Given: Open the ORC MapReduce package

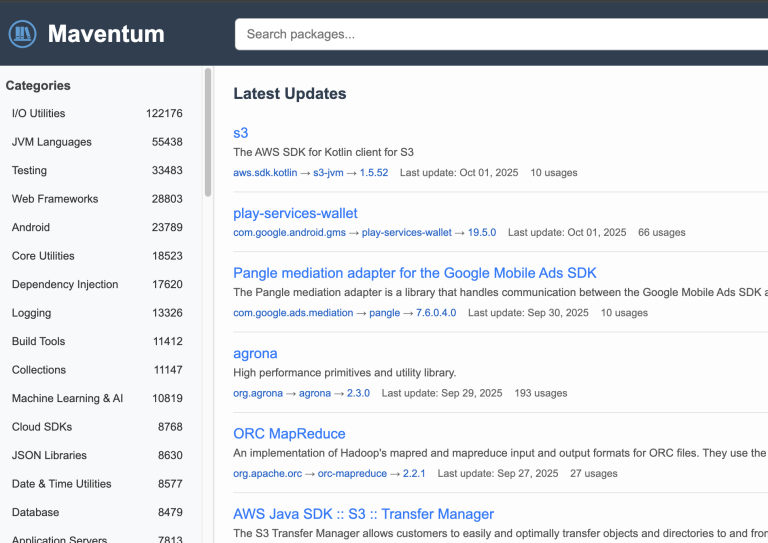Looking at the screenshot, I should coord(289,434).
